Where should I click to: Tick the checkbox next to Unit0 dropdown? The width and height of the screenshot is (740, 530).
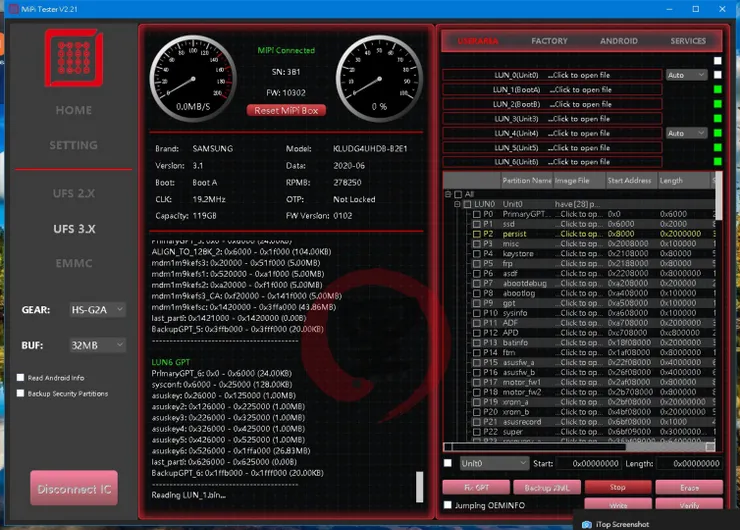(x=448, y=463)
